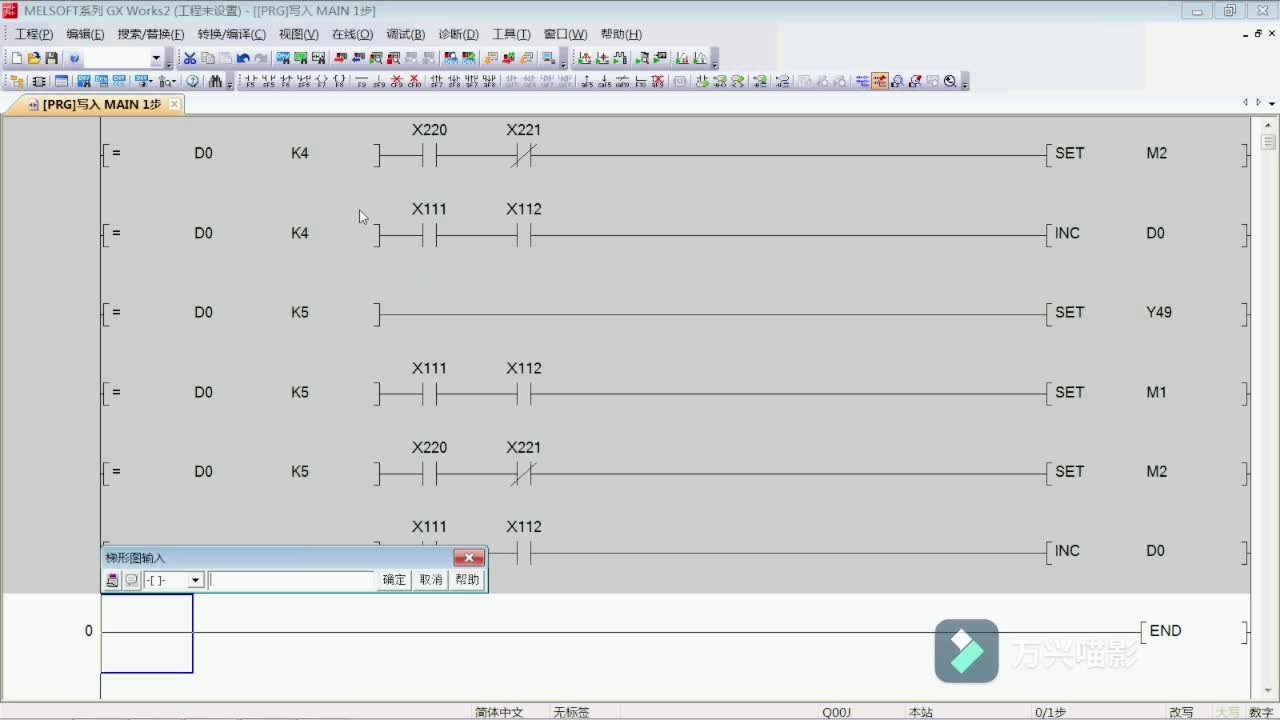Insert normally open contact F5 icon
The image size is (1280, 720).
point(250,81)
